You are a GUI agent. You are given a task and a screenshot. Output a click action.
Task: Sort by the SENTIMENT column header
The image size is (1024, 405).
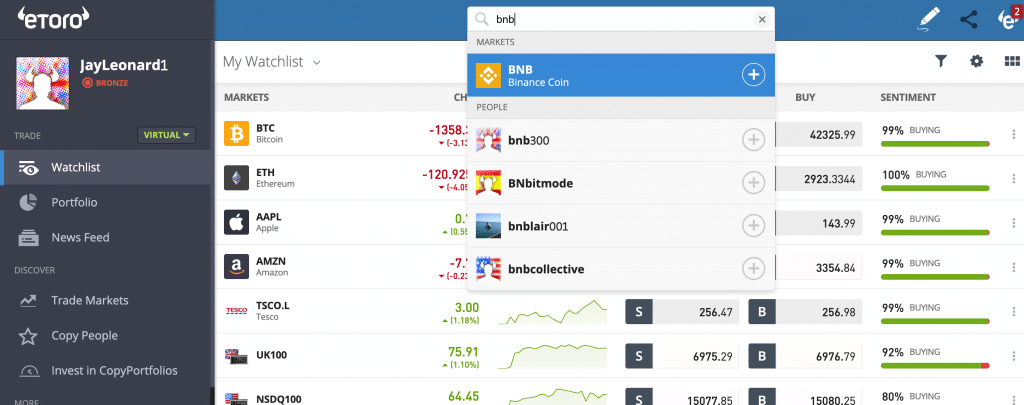click(x=908, y=97)
